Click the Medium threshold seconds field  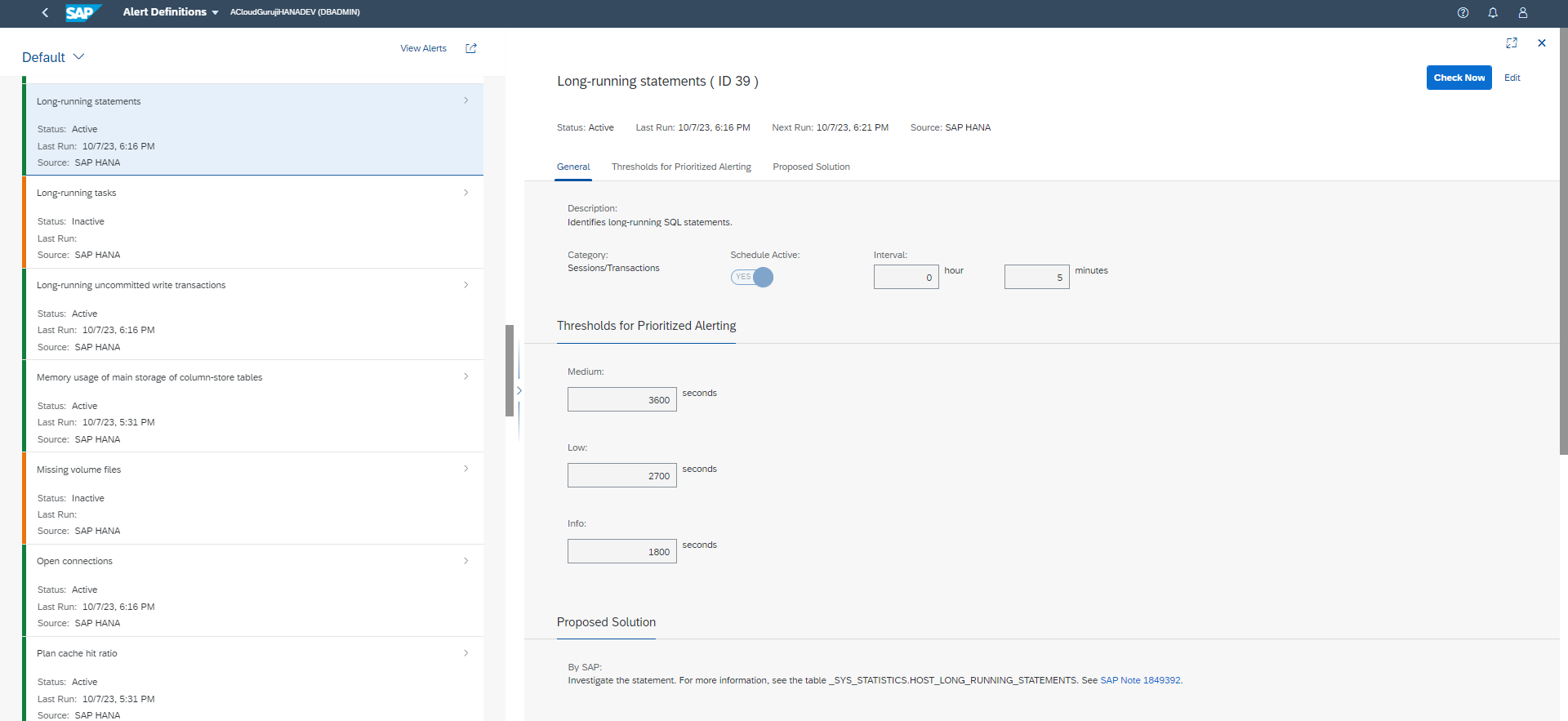pos(622,399)
